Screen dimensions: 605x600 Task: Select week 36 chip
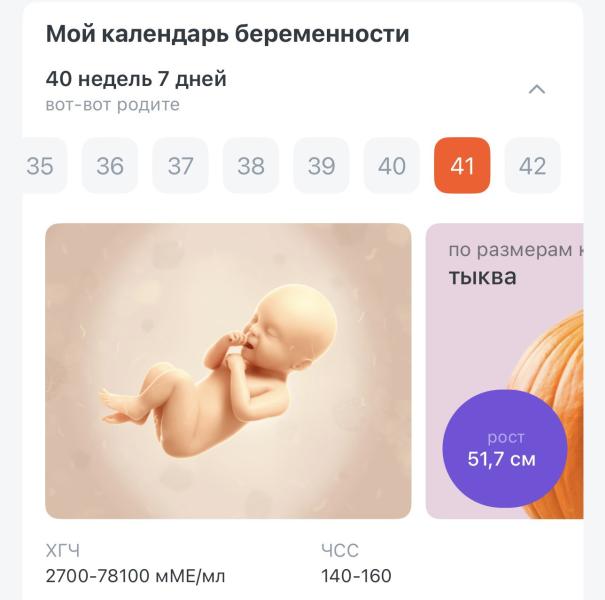[x=110, y=165]
